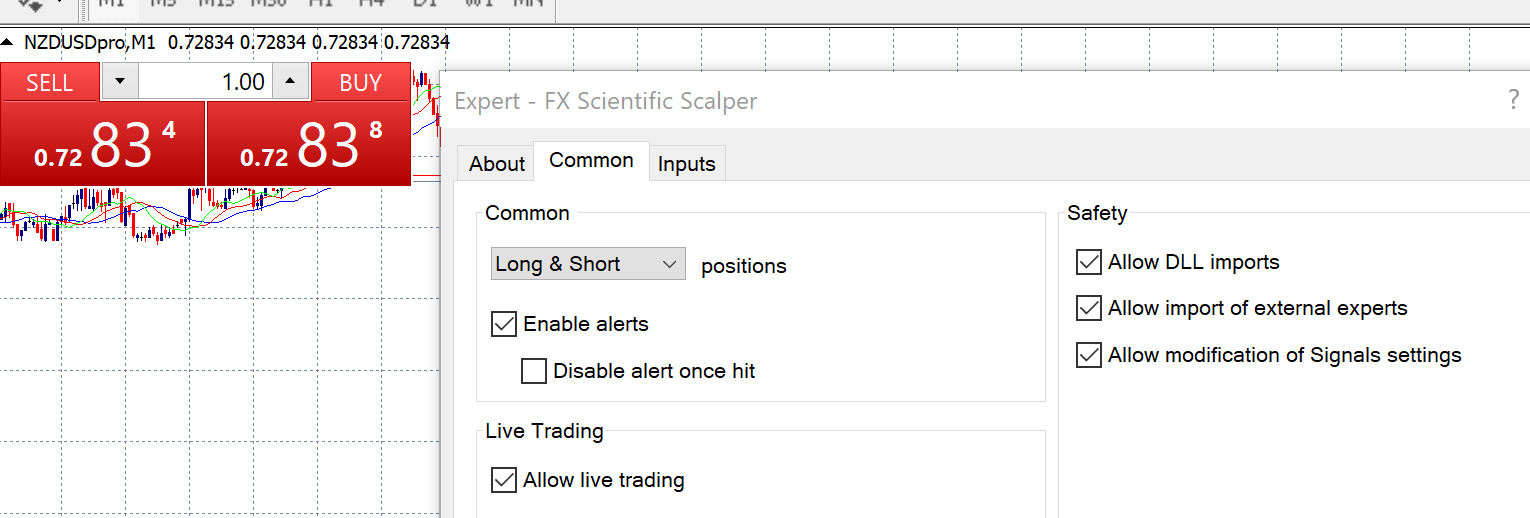The height and width of the screenshot is (518, 1530).
Task: Increase trade volume with up arrow
Action: (x=291, y=82)
